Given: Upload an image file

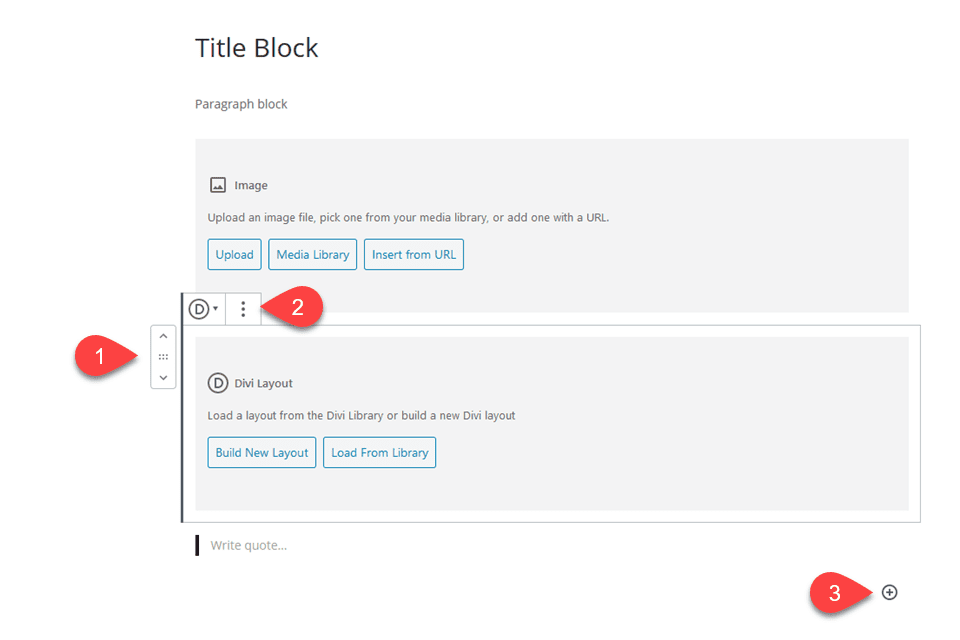Looking at the screenshot, I should point(234,254).
